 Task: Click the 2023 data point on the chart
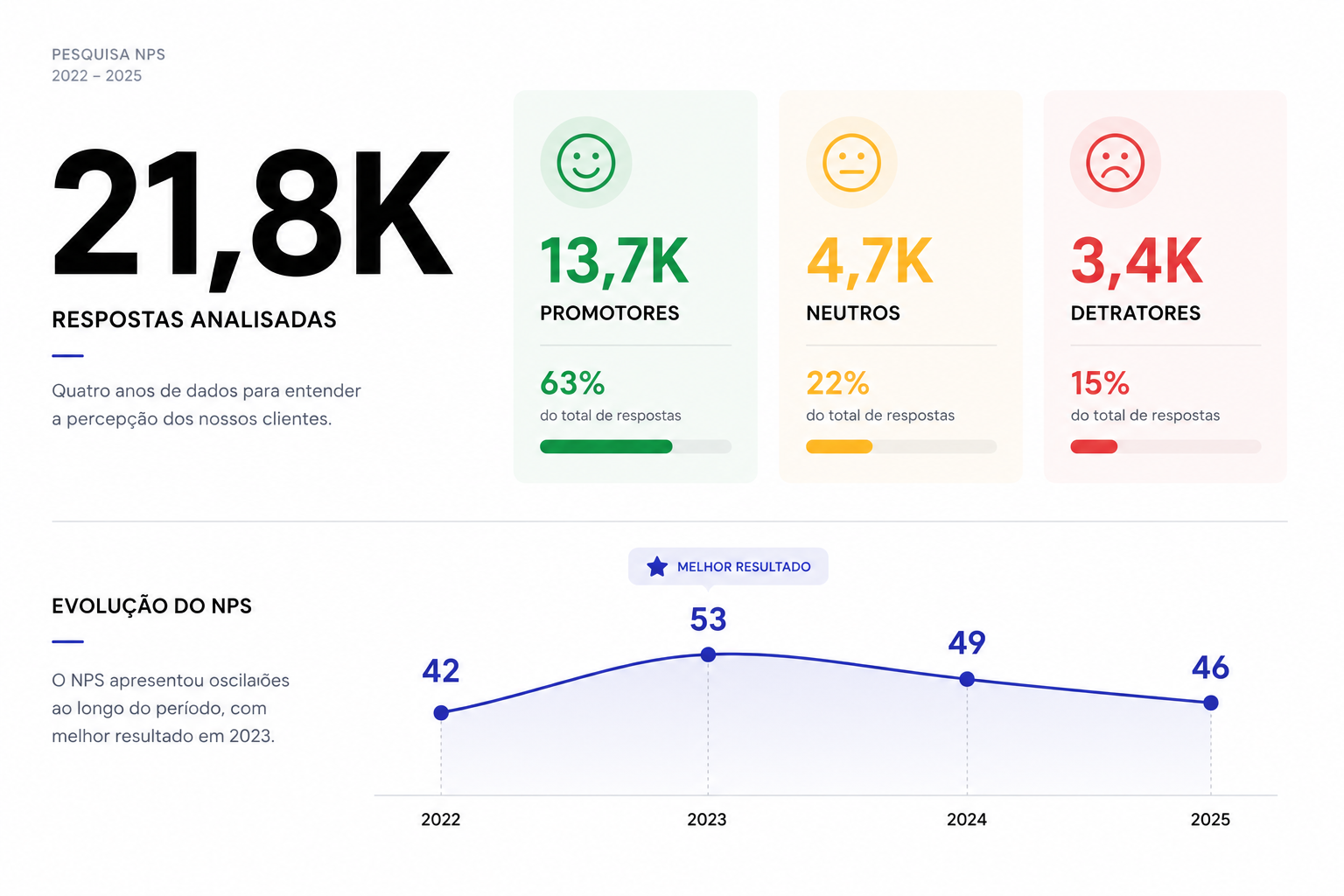[x=709, y=654]
